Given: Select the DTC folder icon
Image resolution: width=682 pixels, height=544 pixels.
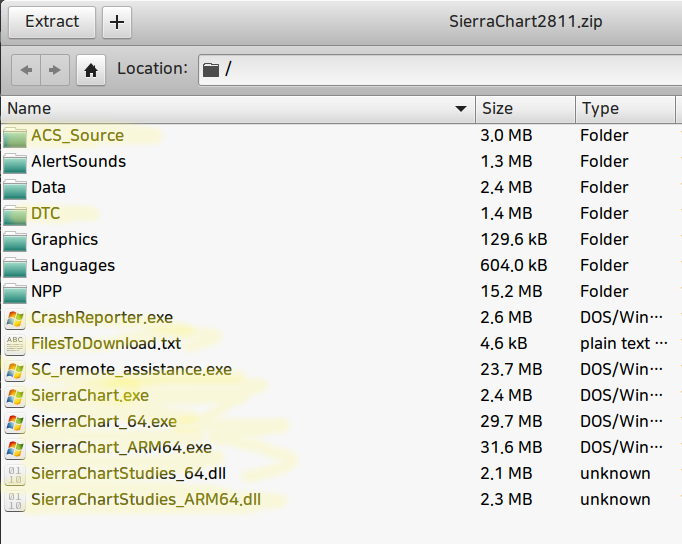Looking at the screenshot, I should 15,214.
